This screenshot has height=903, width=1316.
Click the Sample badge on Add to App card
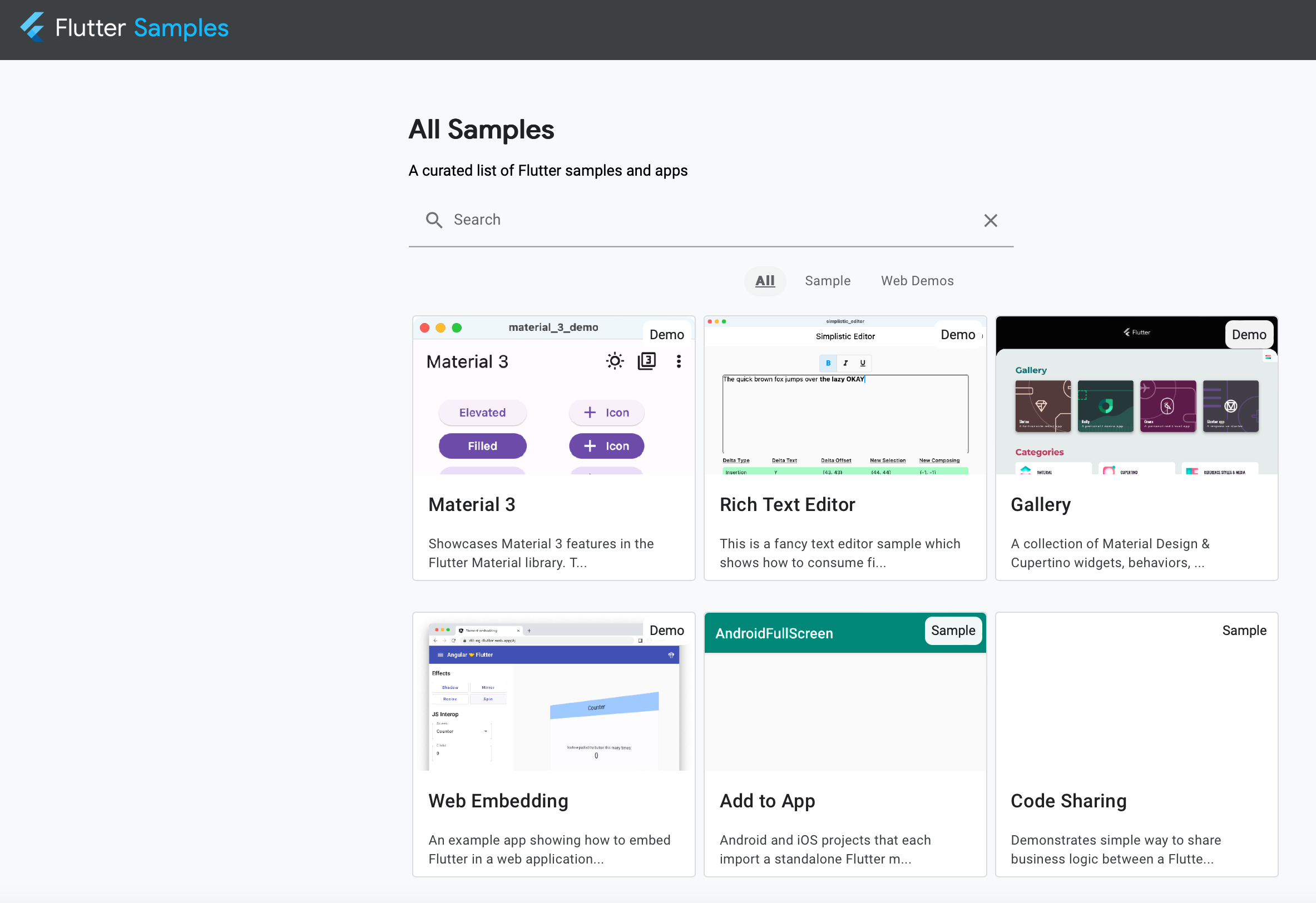click(953, 631)
